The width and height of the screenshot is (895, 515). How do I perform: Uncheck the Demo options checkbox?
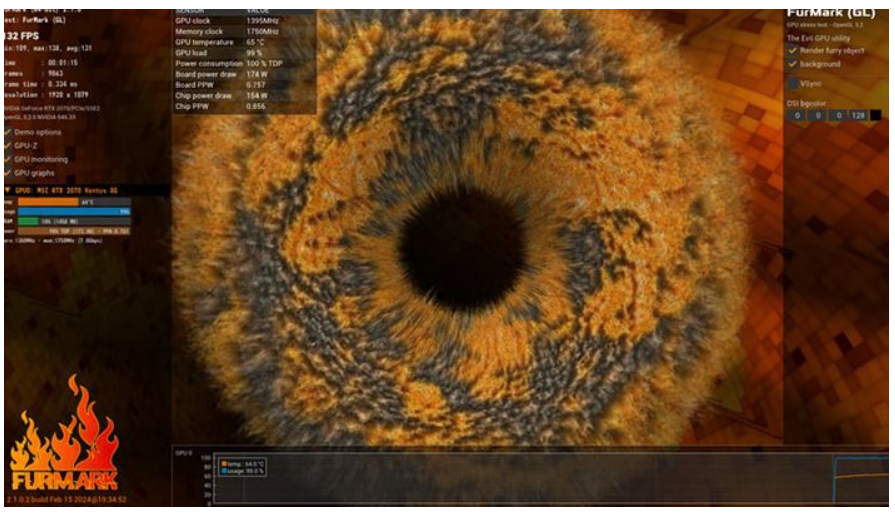coord(8,132)
